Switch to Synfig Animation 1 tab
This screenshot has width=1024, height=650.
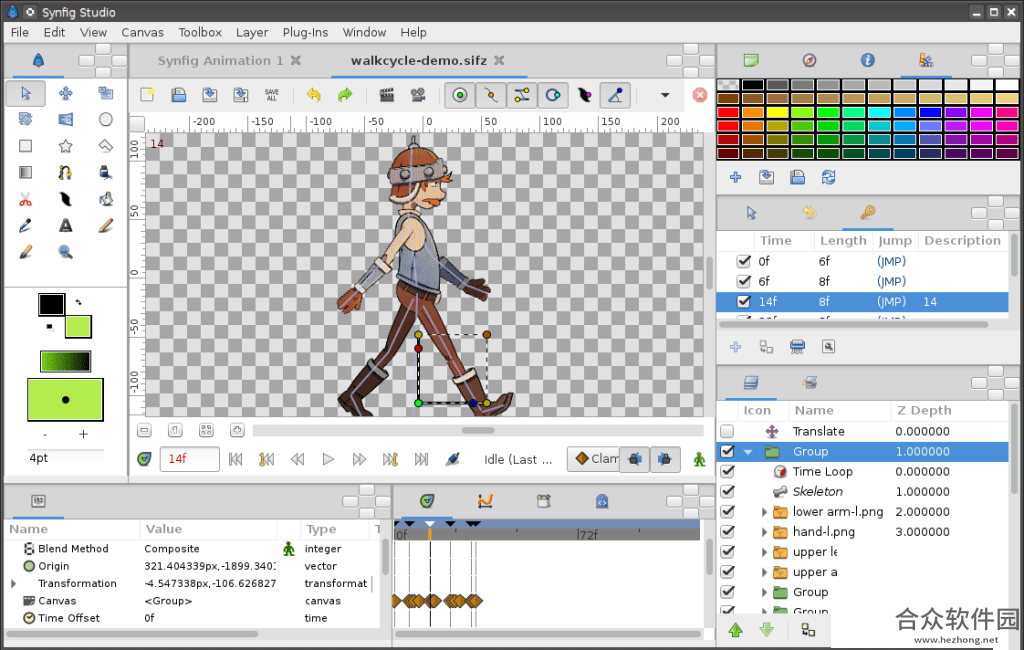coord(220,61)
